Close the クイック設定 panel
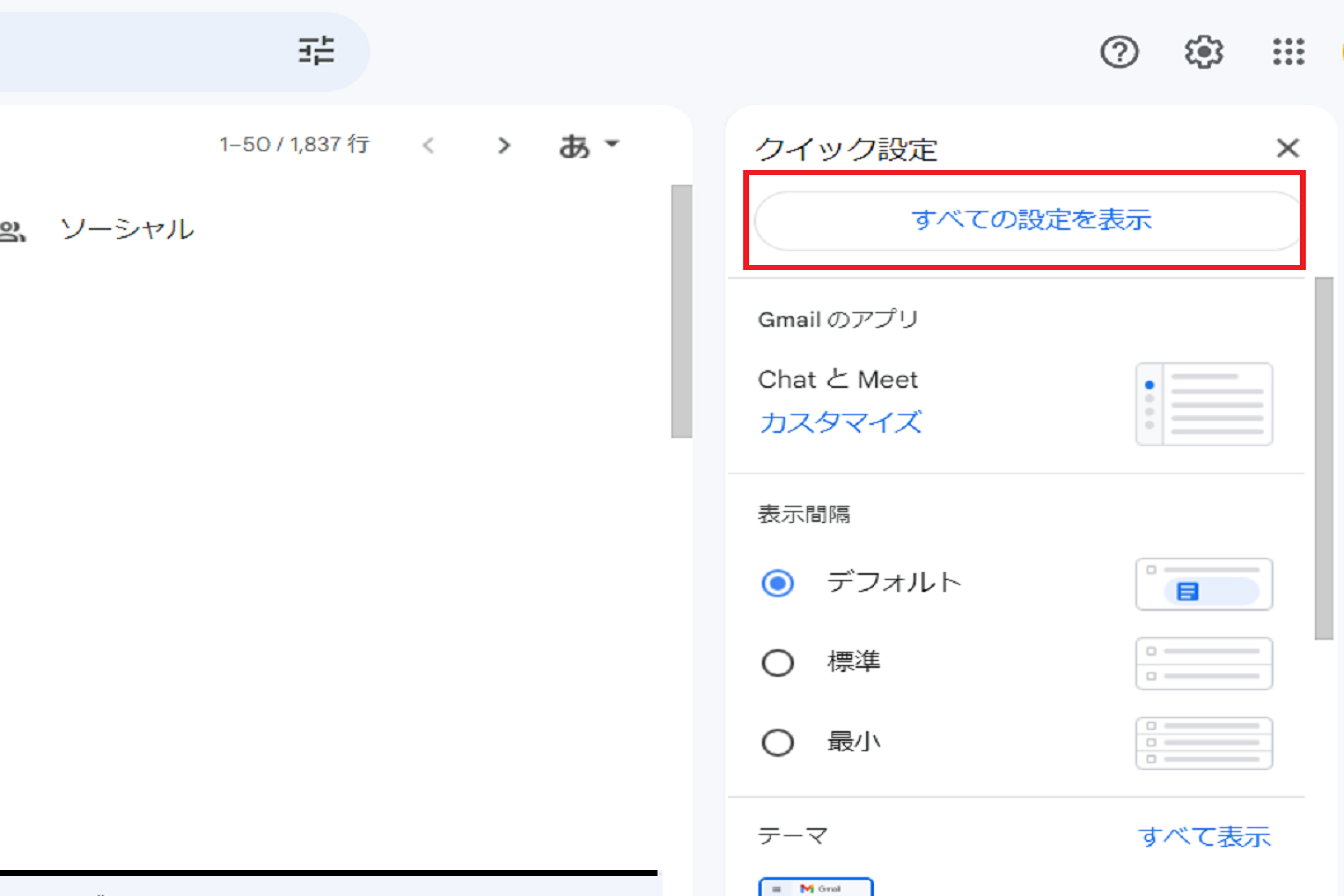1344x896 pixels. click(1288, 149)
